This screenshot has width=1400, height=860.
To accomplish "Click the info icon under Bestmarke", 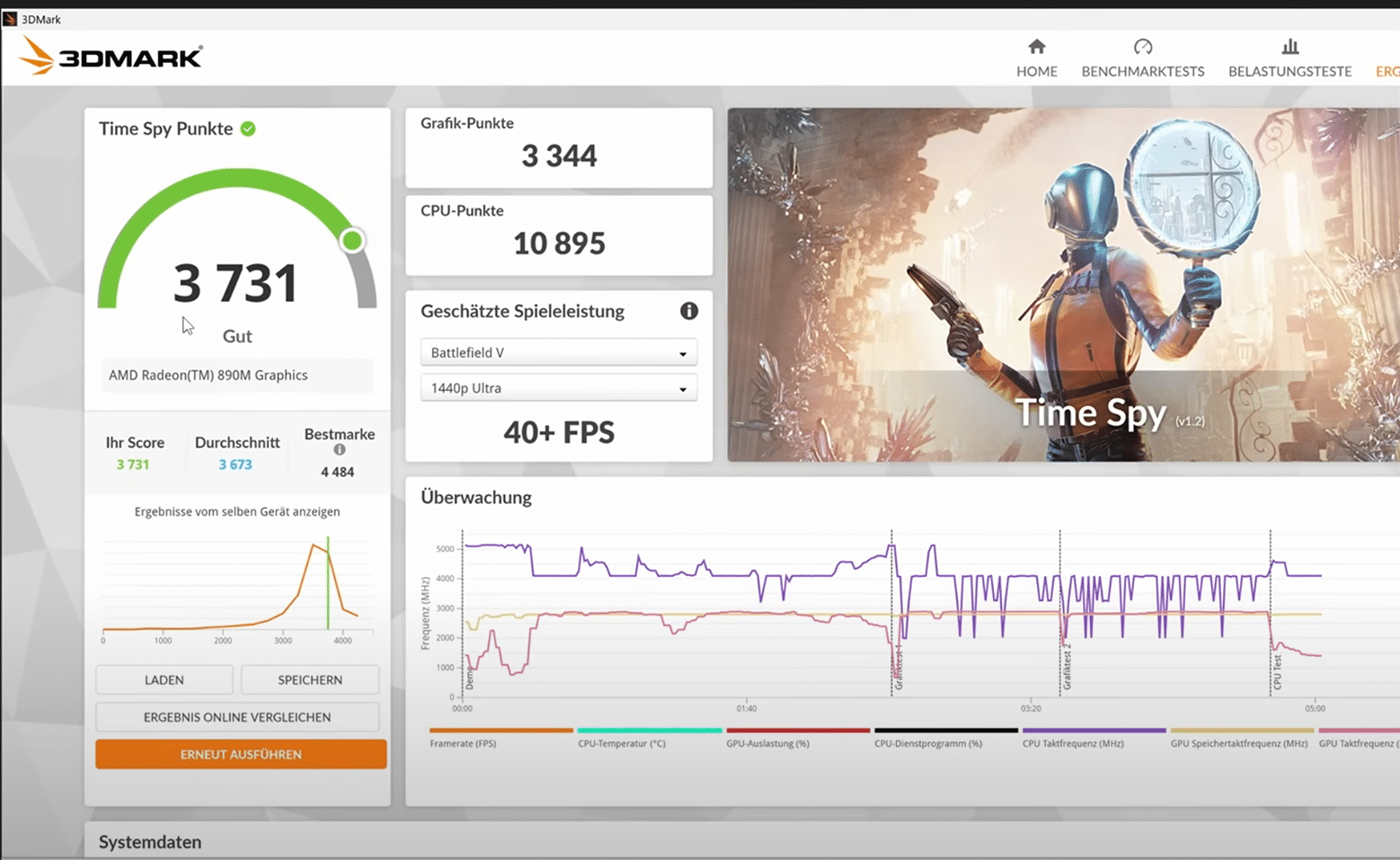I will coord(339,450).
